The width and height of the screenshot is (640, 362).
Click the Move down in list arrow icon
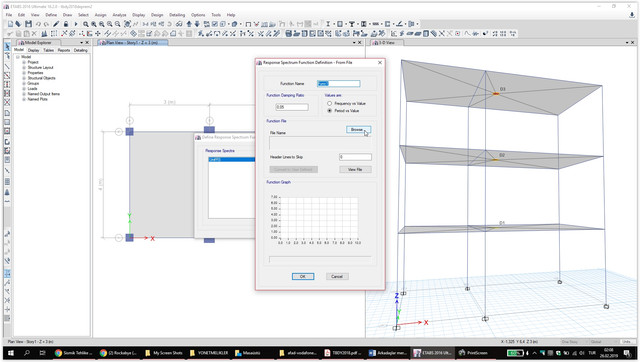pos(197,24)
